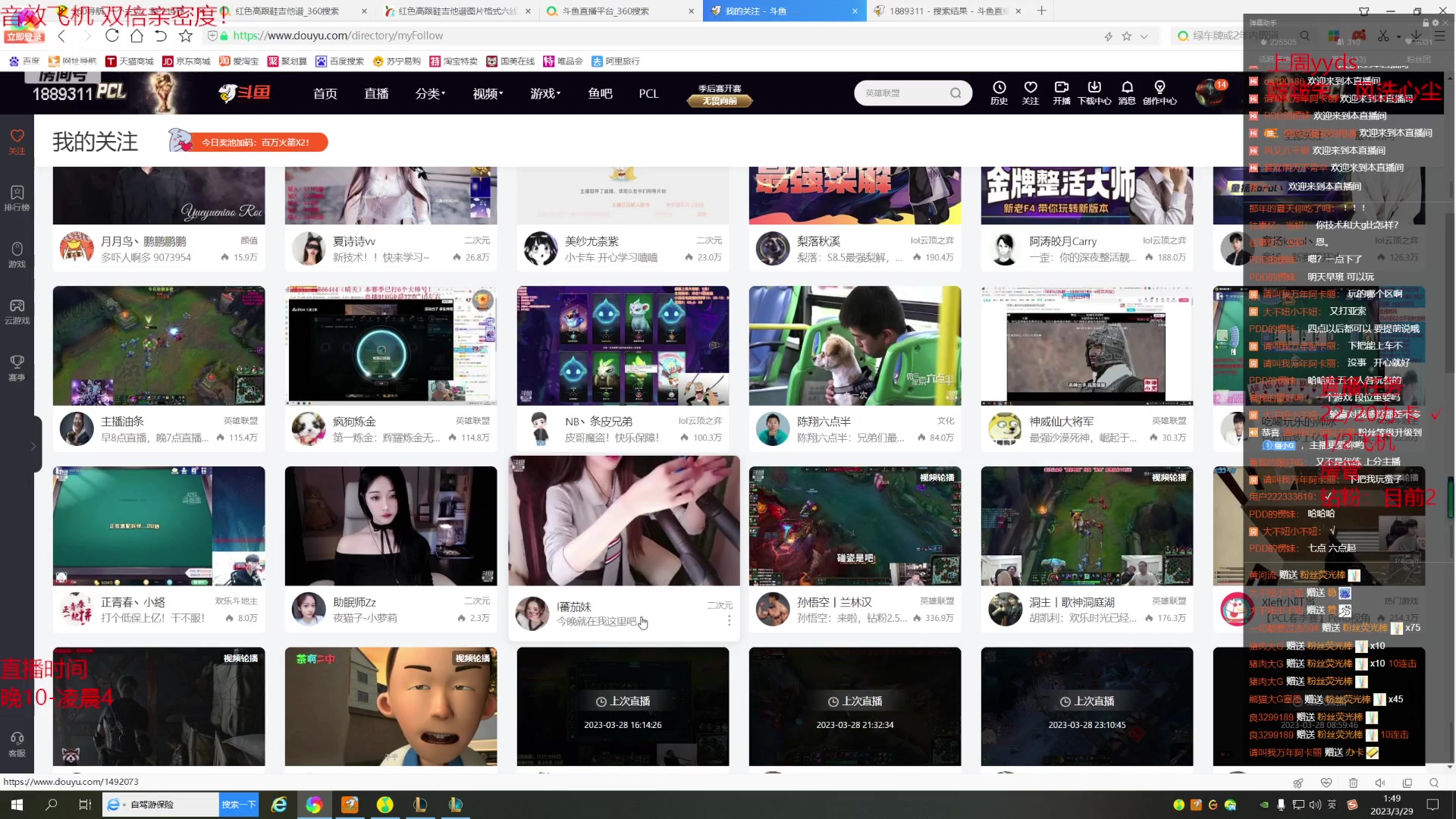1456x819 pixels.
Task: Open the 赛事 trophy sidebar icon
Action: 17,368
